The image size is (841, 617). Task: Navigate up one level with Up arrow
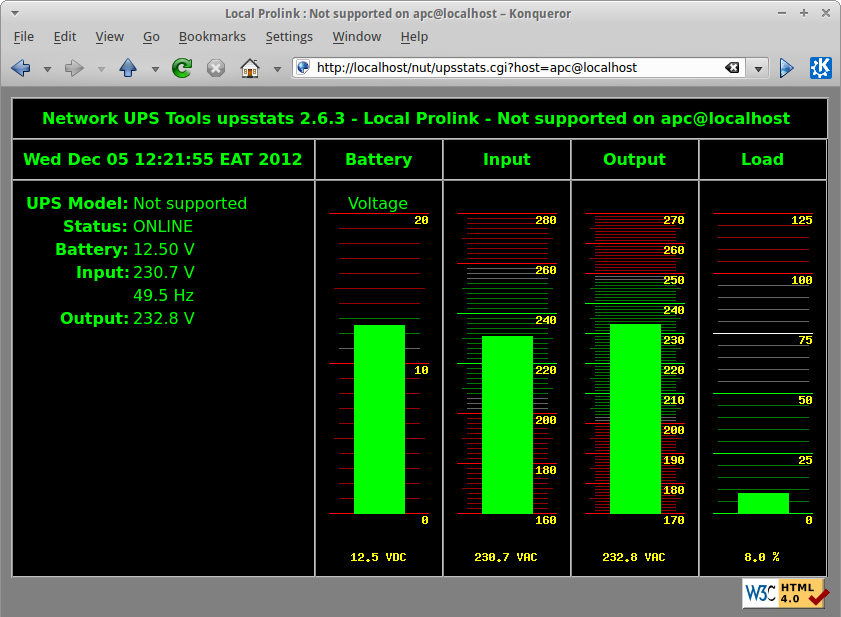pyautogui.click(x=128, y=68)
